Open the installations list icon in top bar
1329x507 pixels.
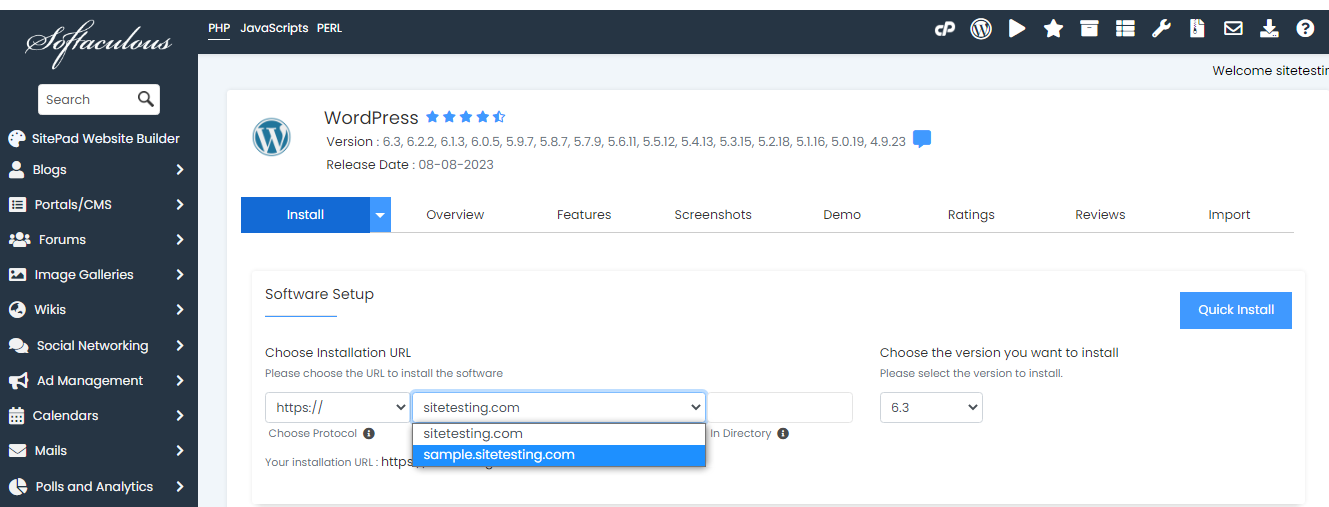click(1125, 29)
